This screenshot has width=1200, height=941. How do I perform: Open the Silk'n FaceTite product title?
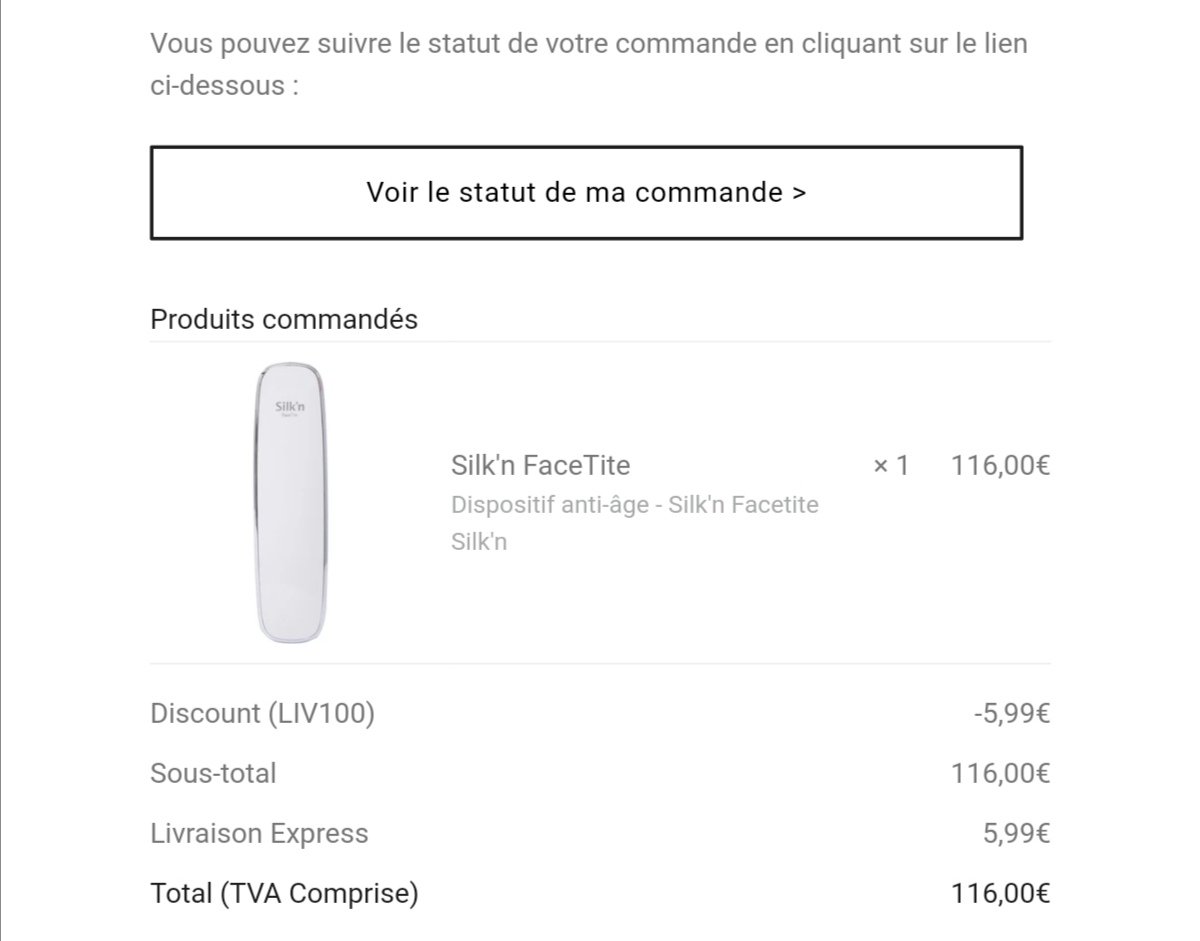540,466
